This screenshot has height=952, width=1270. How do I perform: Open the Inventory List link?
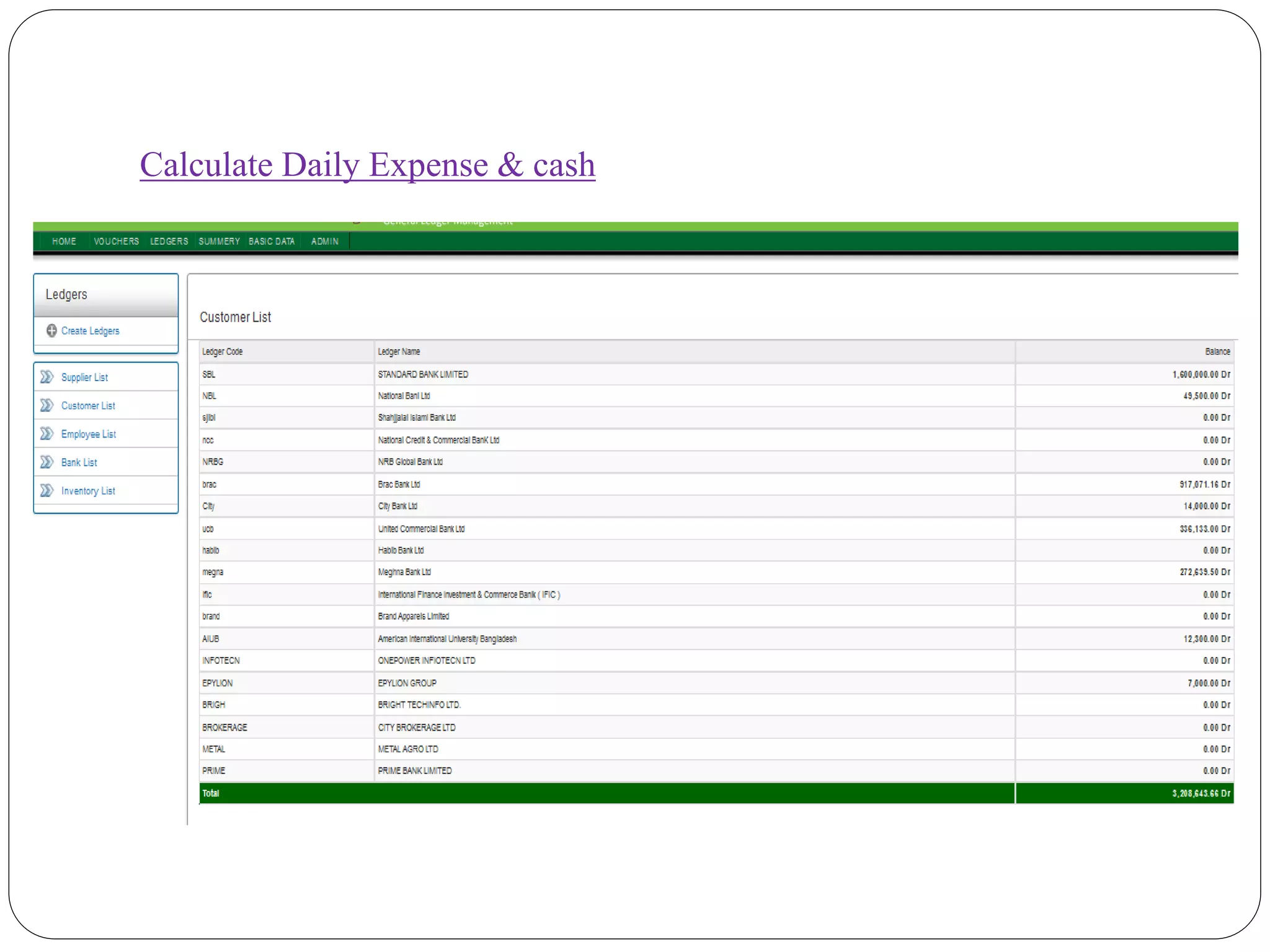click(88, 491)
